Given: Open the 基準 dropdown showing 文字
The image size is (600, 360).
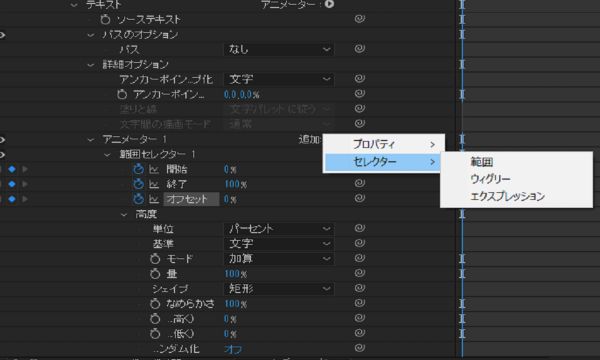Looking at the screenshot, I should coord(279,244).
